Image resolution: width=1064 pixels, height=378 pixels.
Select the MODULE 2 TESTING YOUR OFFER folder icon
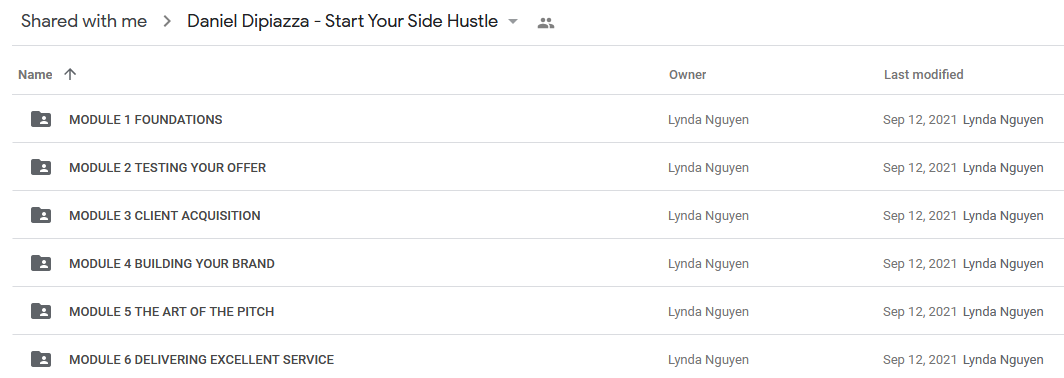click(x=41, y=168)
